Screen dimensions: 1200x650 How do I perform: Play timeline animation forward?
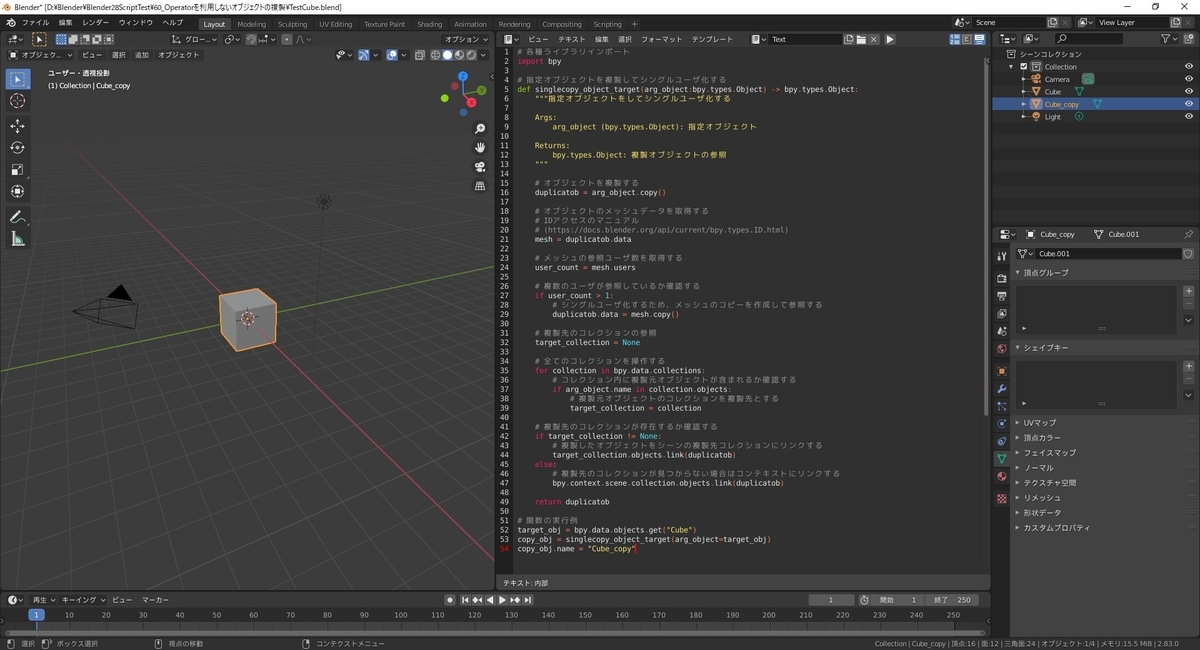click(x=502, y=600)
